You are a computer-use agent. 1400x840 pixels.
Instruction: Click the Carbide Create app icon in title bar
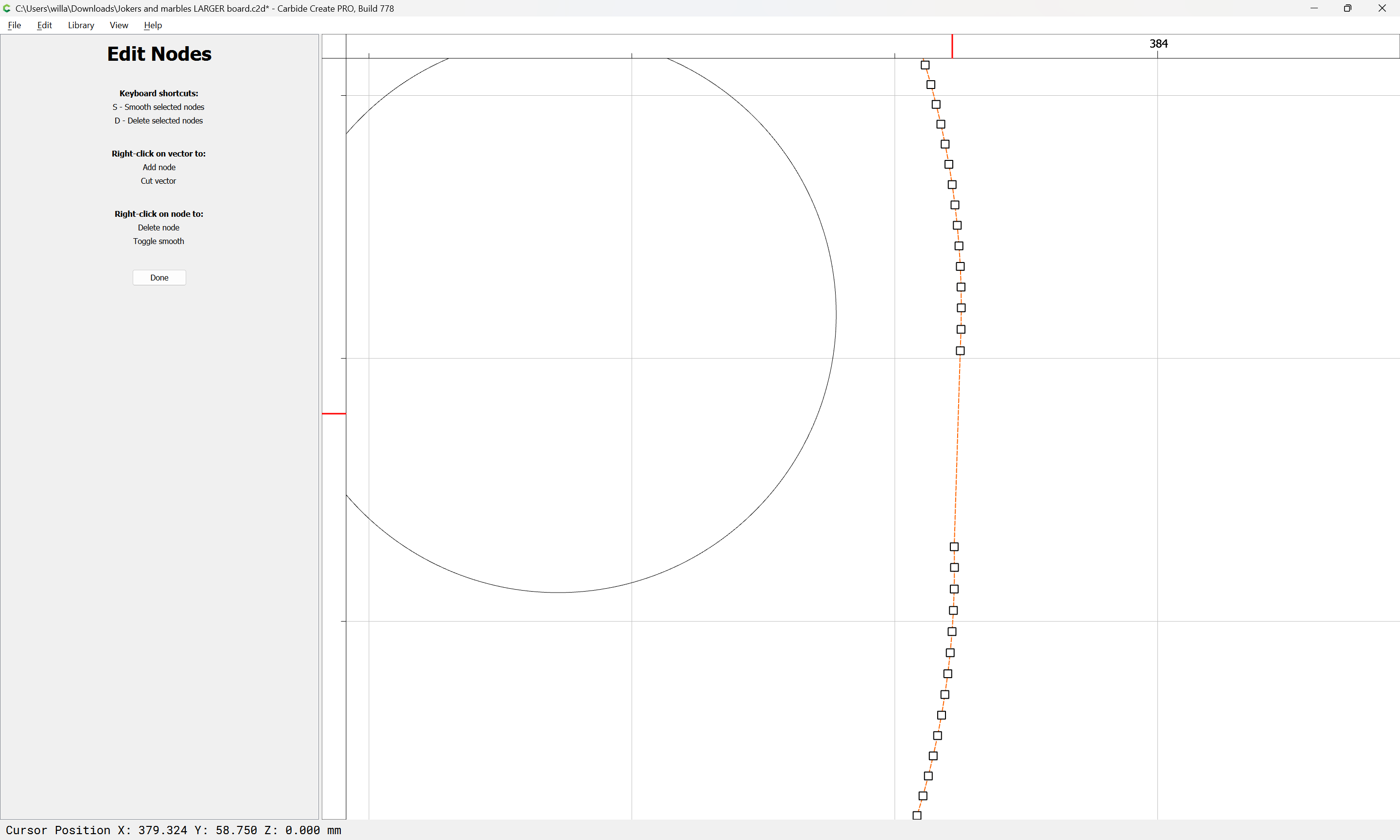[x=7, y=8]
